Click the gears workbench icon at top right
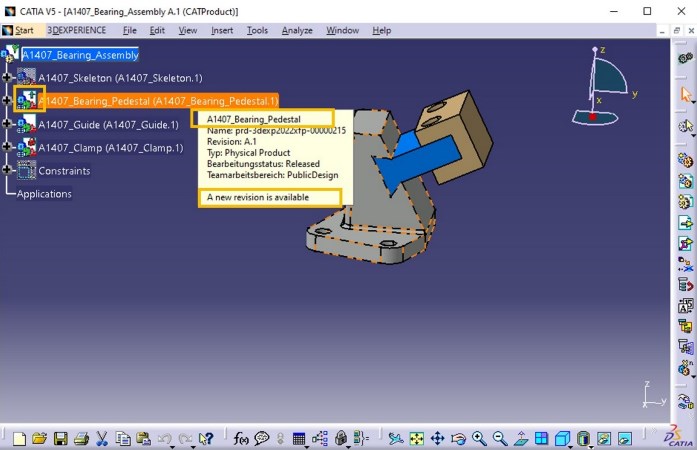 [x=685, y=58]
